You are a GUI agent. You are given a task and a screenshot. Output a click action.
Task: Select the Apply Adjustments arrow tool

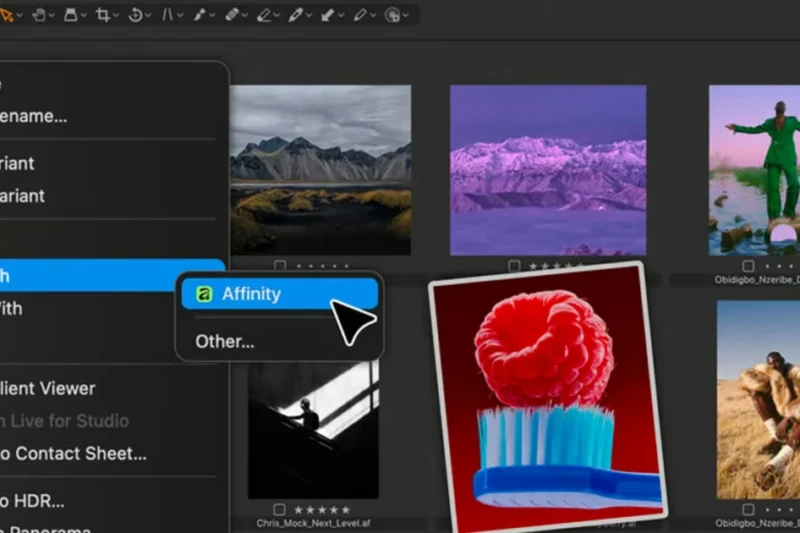pos(328,15)
